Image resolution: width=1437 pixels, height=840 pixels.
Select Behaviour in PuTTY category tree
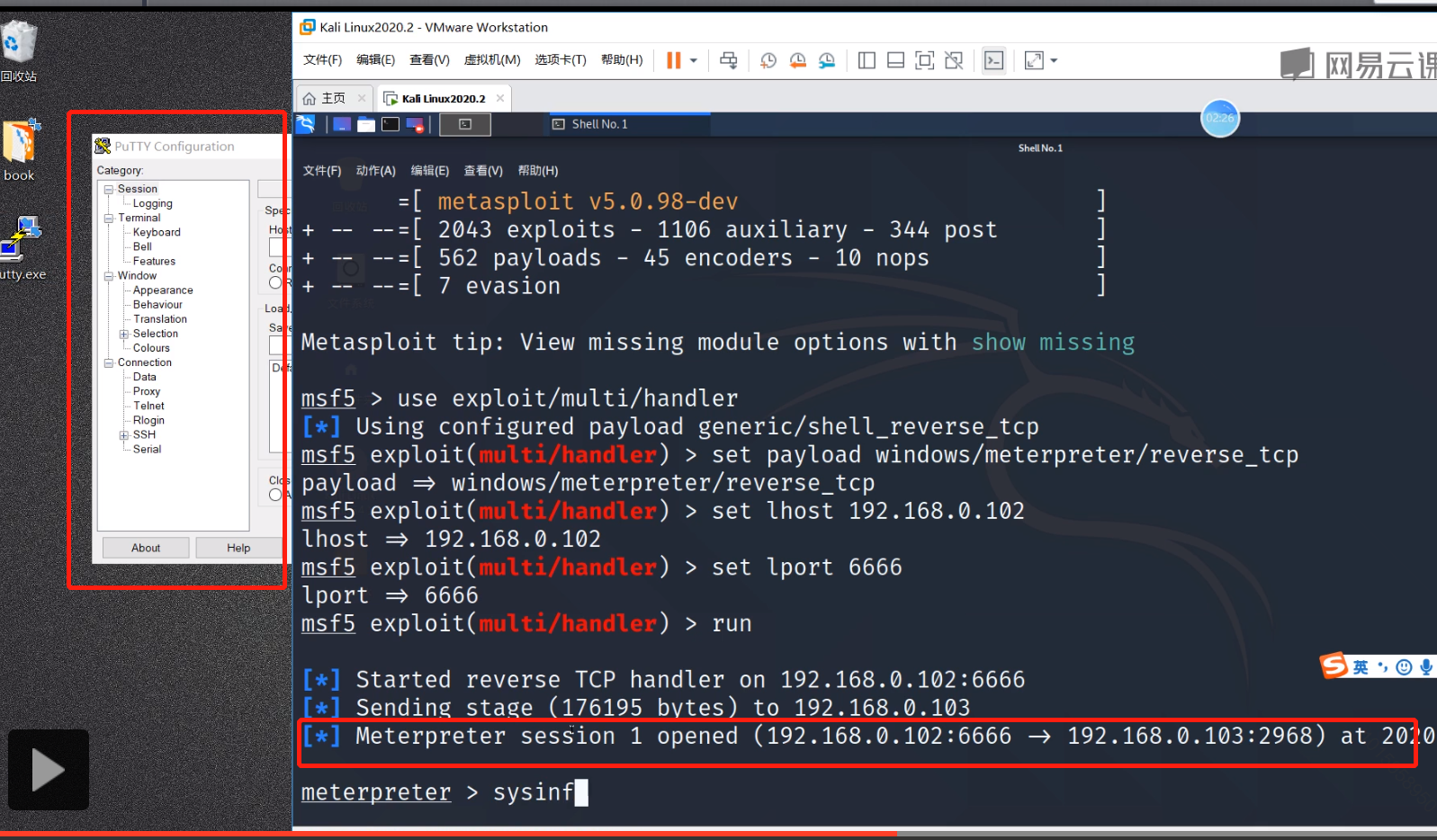pos(157,305)
